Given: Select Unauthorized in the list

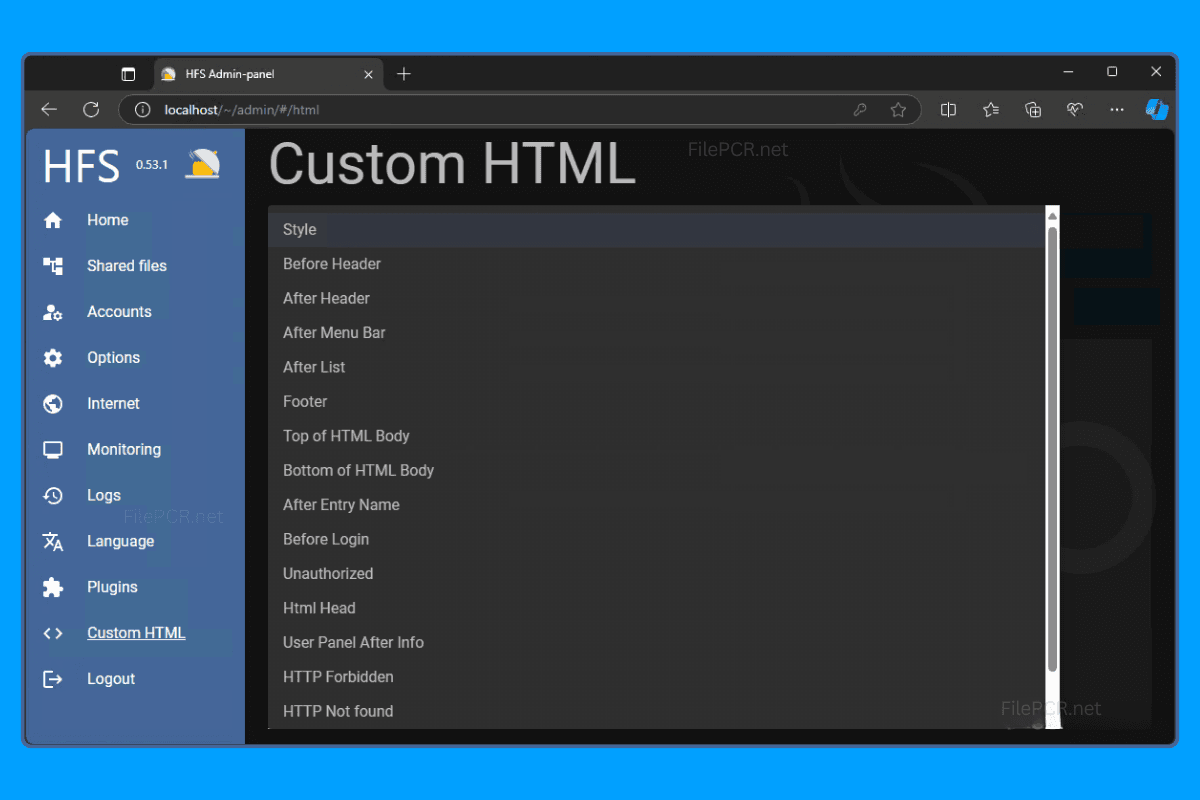Looking at the screenshot, I should pyautogui.click(x=656, y=574).
